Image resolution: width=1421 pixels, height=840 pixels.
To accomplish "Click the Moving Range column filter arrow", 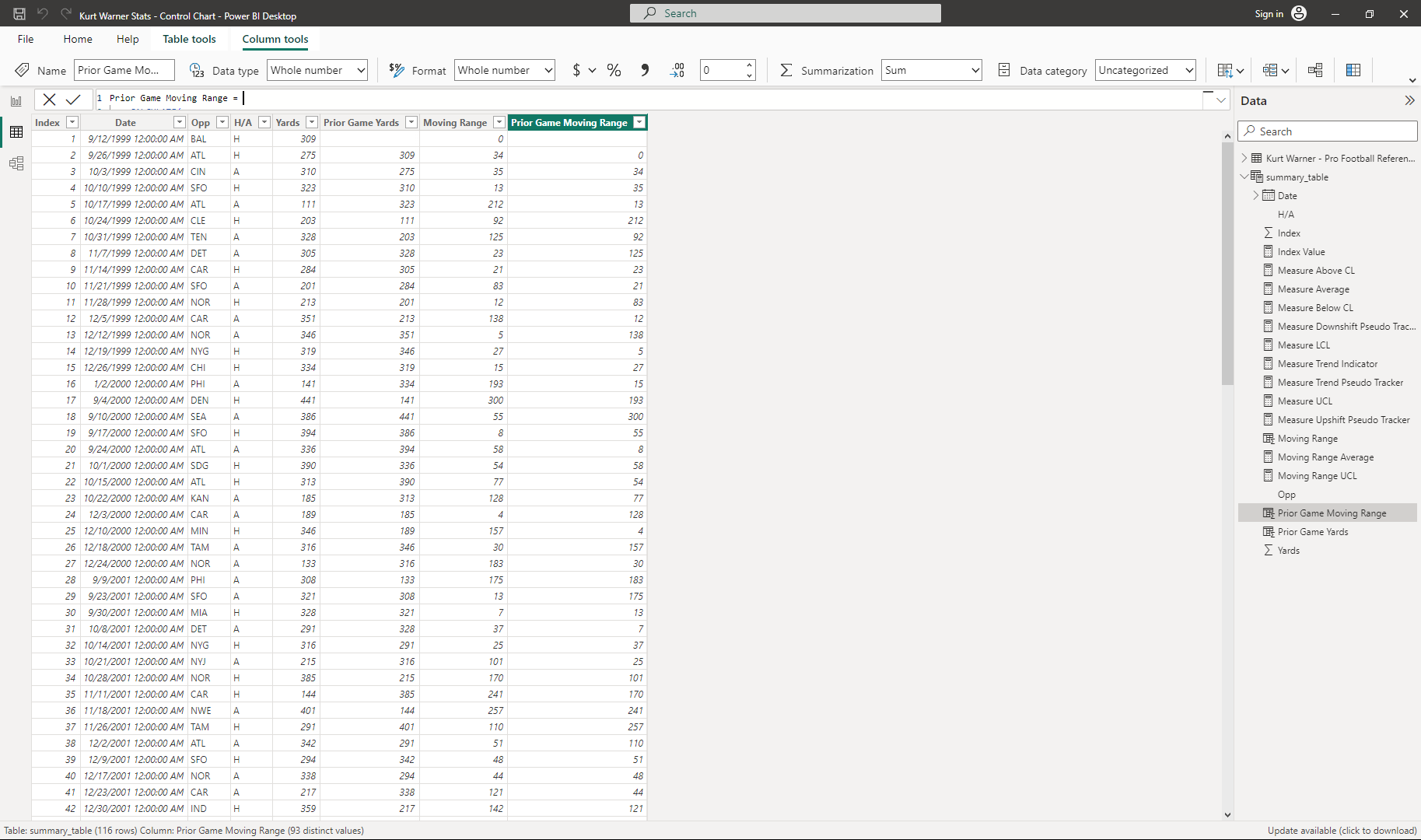I will tap(499, 122).
